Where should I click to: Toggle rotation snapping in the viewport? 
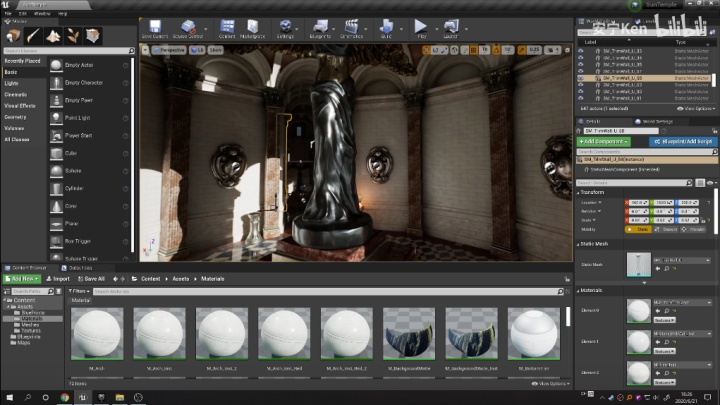[x=496, y=50]
